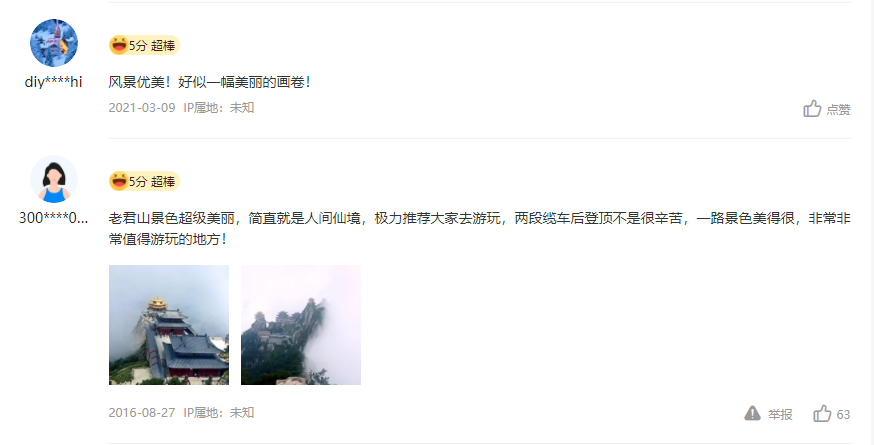Click the username diy****hi
874x445 pixels.
click(54, 82)
